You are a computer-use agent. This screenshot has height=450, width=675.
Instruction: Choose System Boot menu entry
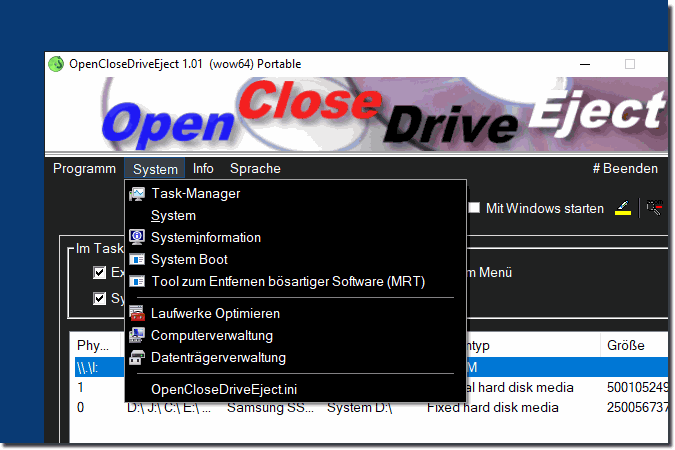pyautogui.click(x=295, y=260)
